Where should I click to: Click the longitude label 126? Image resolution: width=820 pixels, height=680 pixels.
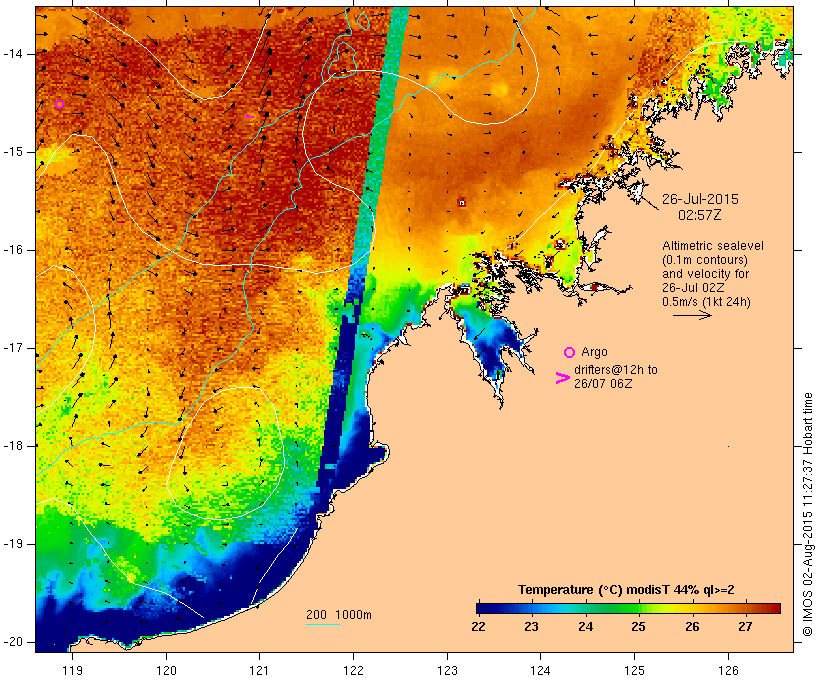point(728,670)
